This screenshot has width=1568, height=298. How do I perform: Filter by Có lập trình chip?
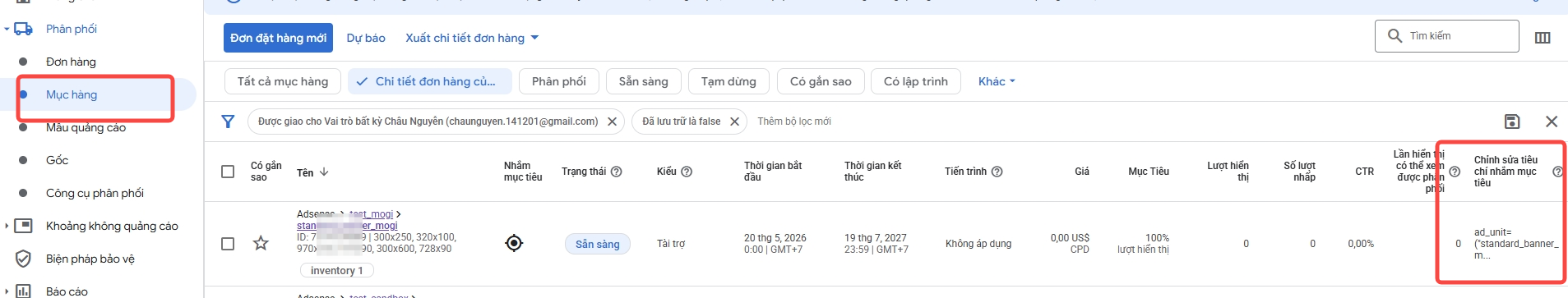click(916, 81)
